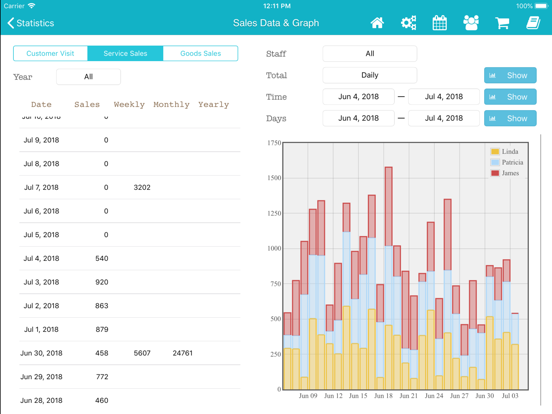Click the Linda yellow legend swatch
Screen dimensions: 552x414
(x=495, y=151)
